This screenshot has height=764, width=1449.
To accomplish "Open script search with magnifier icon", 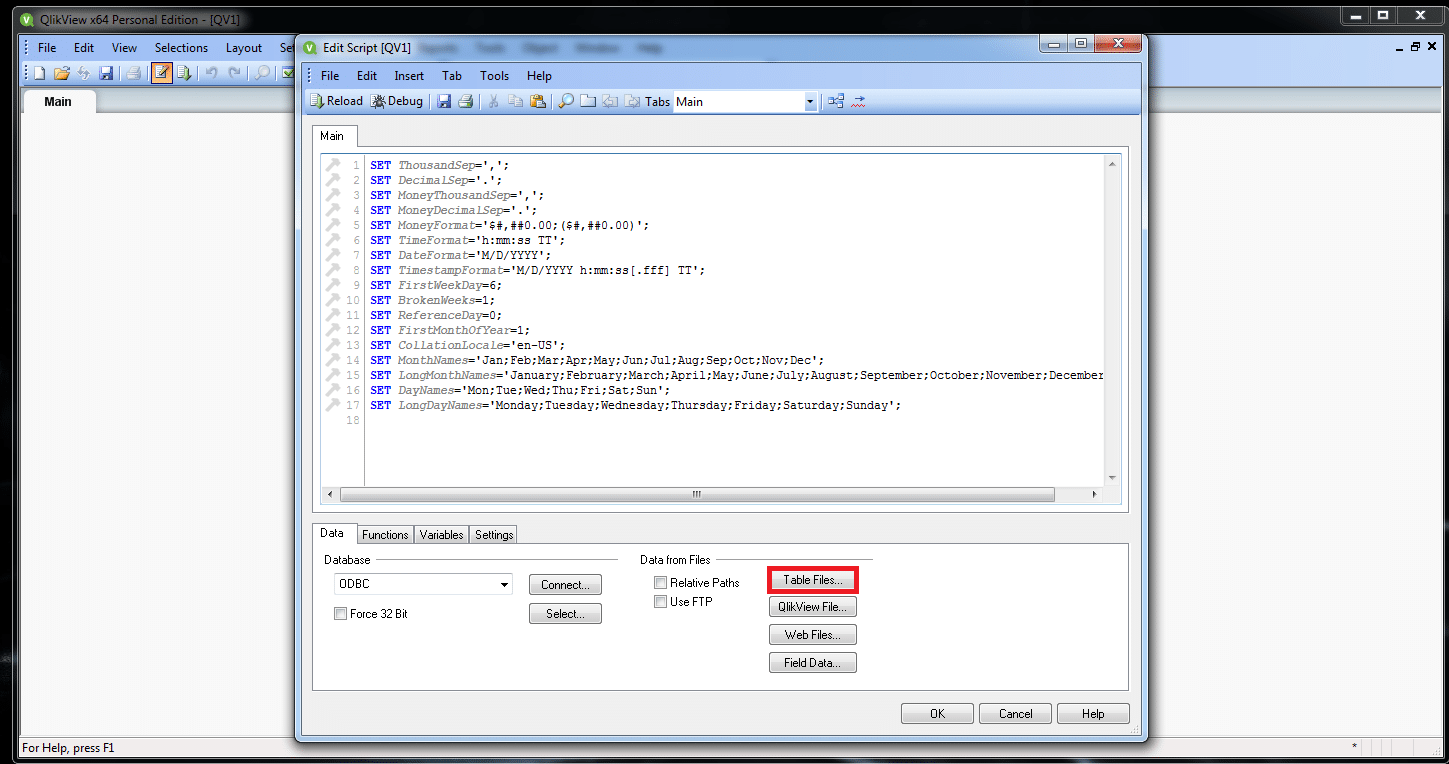I will (565, 101).
